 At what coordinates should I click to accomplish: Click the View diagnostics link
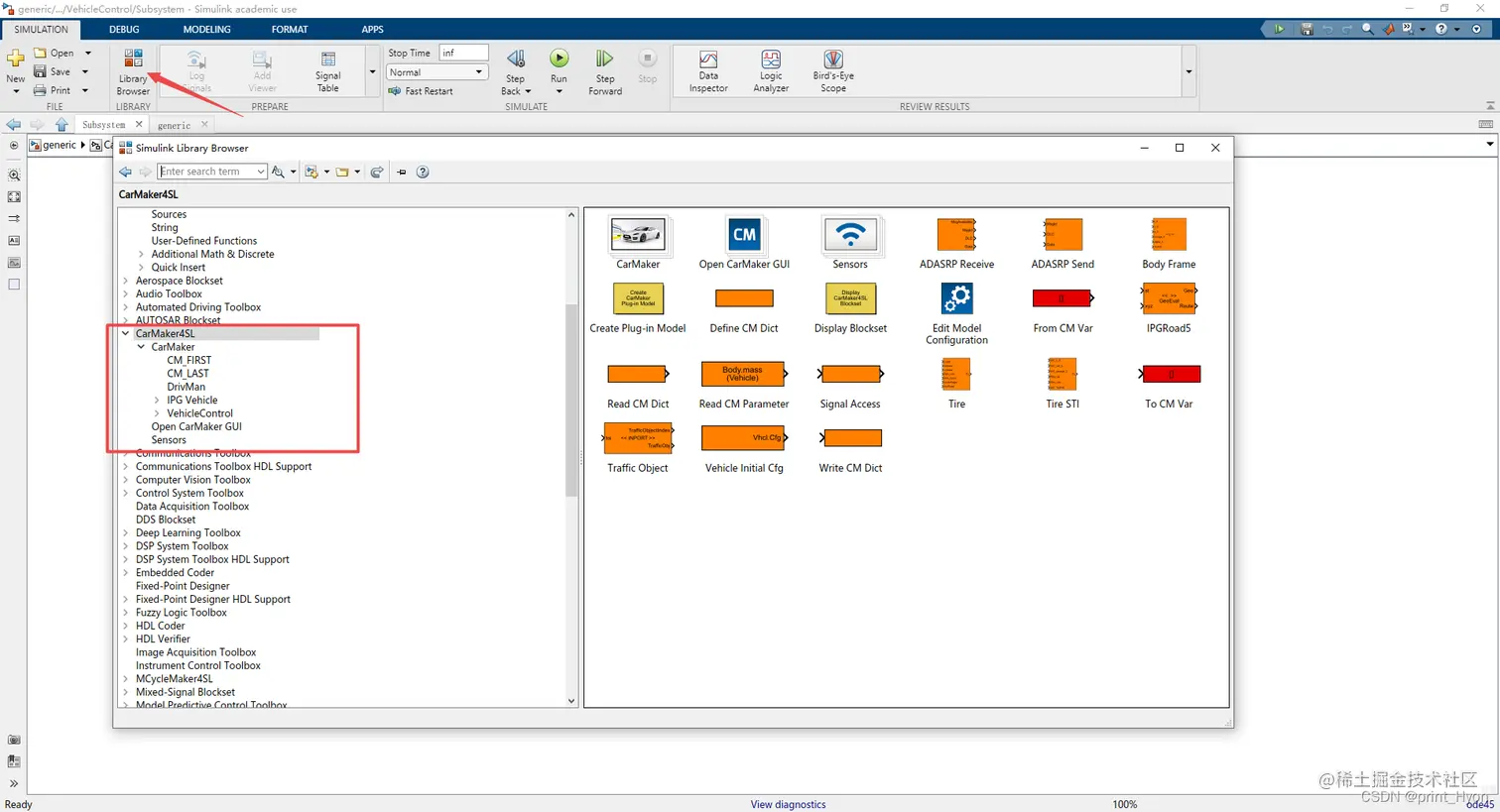point(788,804)
